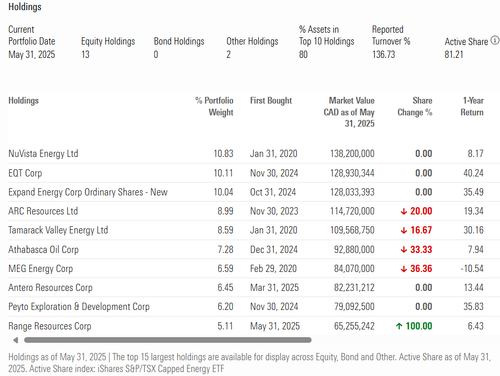
Task: Open the Athabasca Oil Corp holding
Action: [x=44, y=250]
